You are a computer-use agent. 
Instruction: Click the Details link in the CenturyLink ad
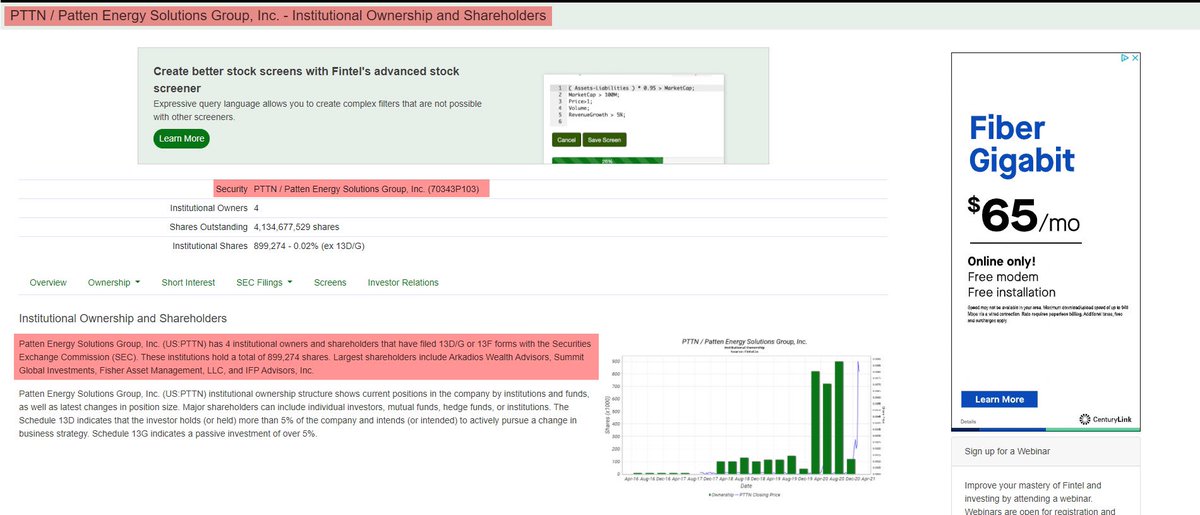[968, 422]
